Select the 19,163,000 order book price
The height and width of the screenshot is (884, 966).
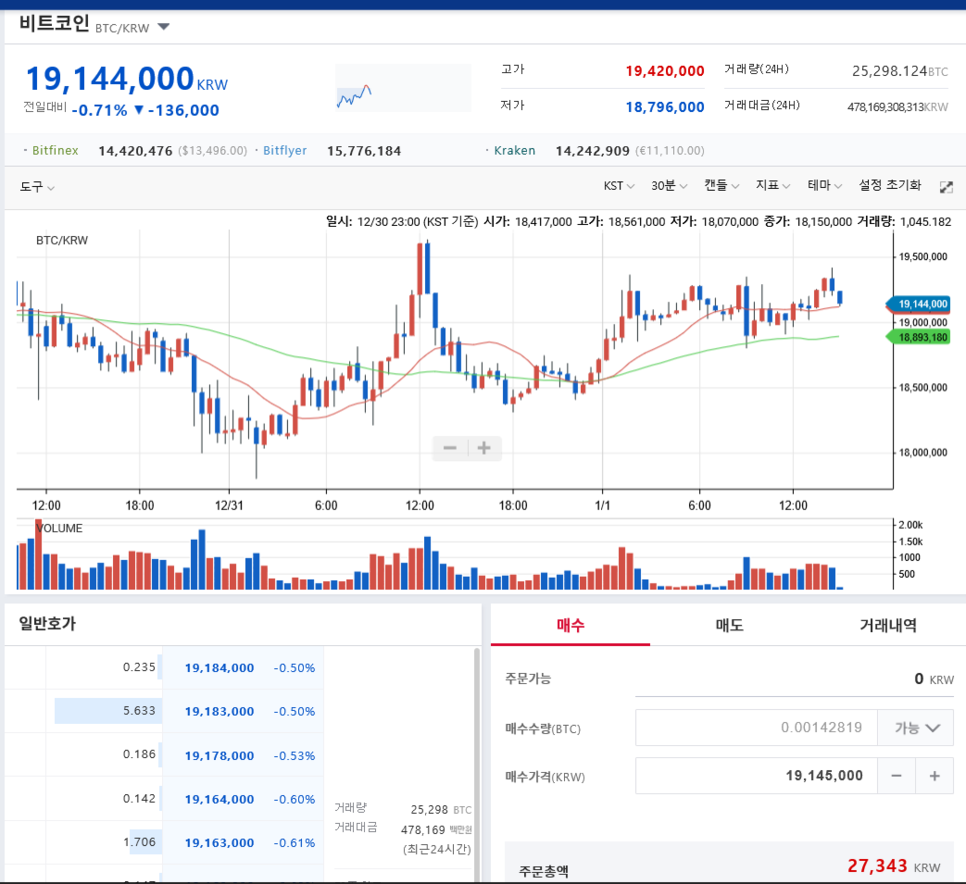[219, 843]
